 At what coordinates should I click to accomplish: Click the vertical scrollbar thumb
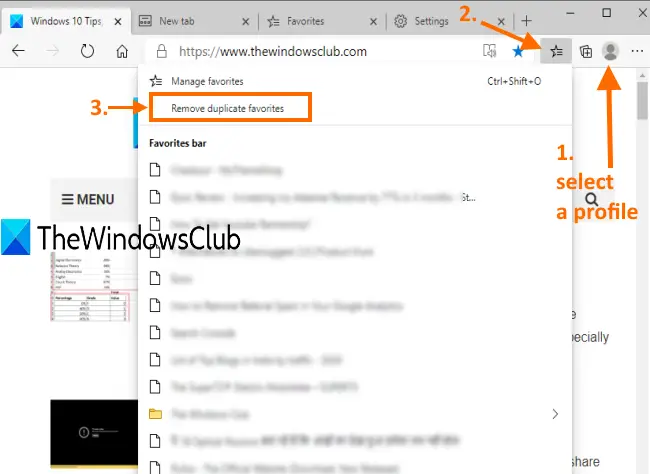pos(643,101)
